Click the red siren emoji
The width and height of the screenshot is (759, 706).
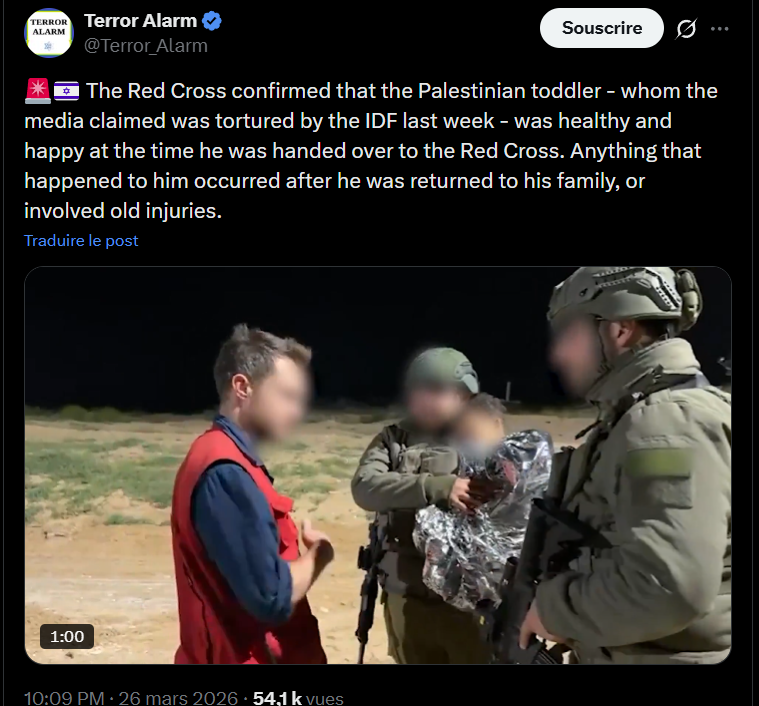point(38,91)
